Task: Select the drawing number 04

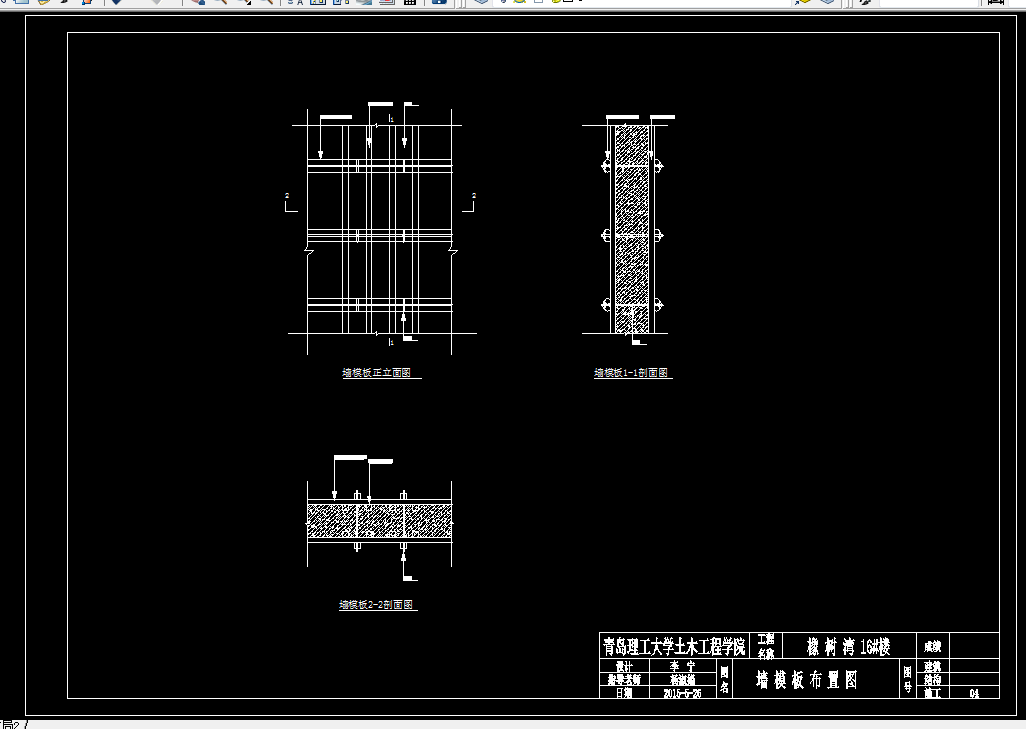Action: tap(974, 693)
